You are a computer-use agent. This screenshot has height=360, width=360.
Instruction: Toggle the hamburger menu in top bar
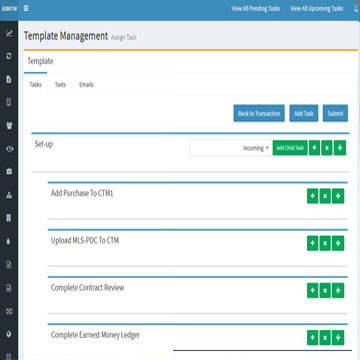point(26,9)
